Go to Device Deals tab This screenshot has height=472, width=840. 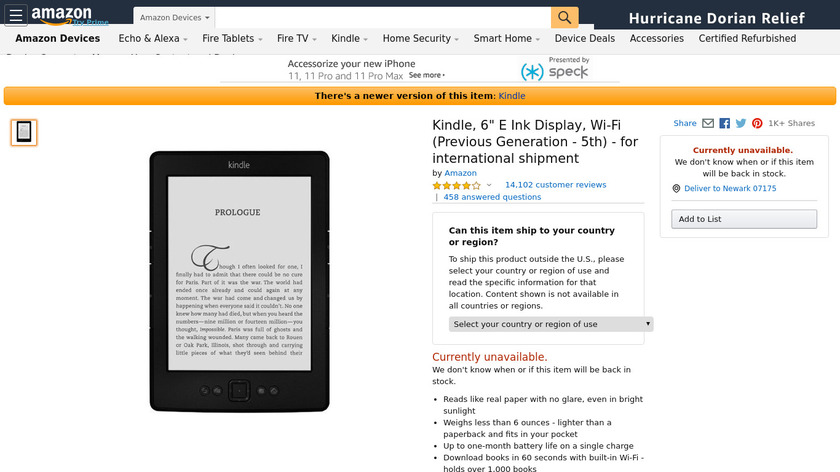(x=584, y=39)
